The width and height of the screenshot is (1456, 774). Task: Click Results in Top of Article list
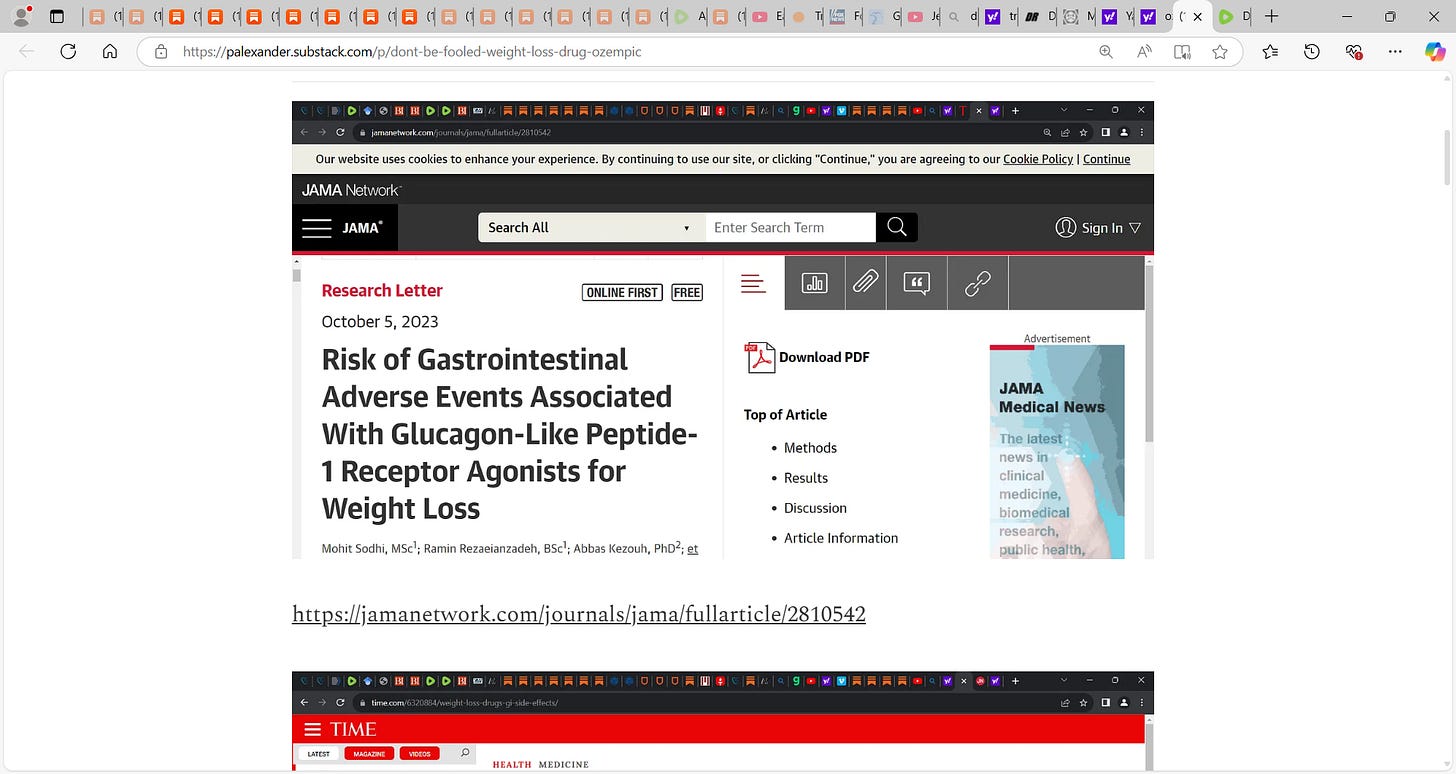click(x=806, y=478)
